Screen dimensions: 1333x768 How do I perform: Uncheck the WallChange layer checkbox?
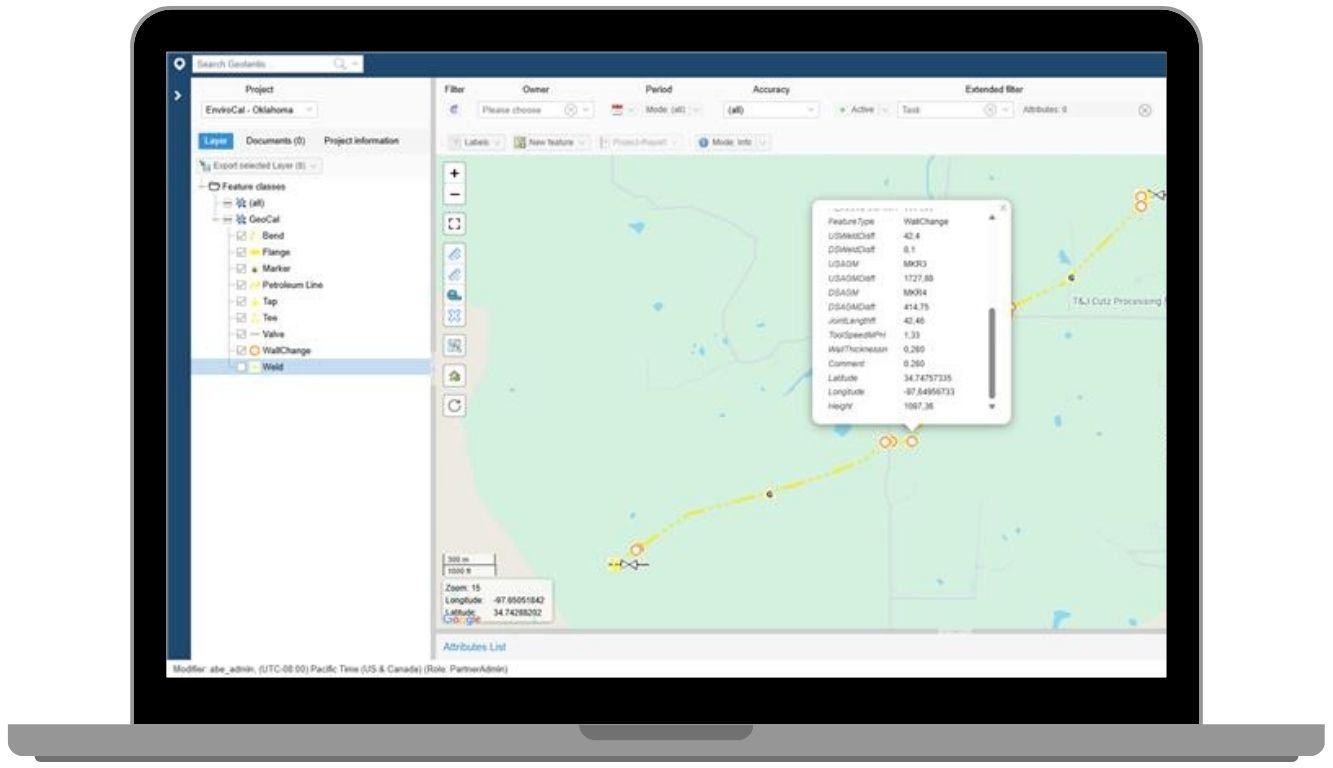241,351
